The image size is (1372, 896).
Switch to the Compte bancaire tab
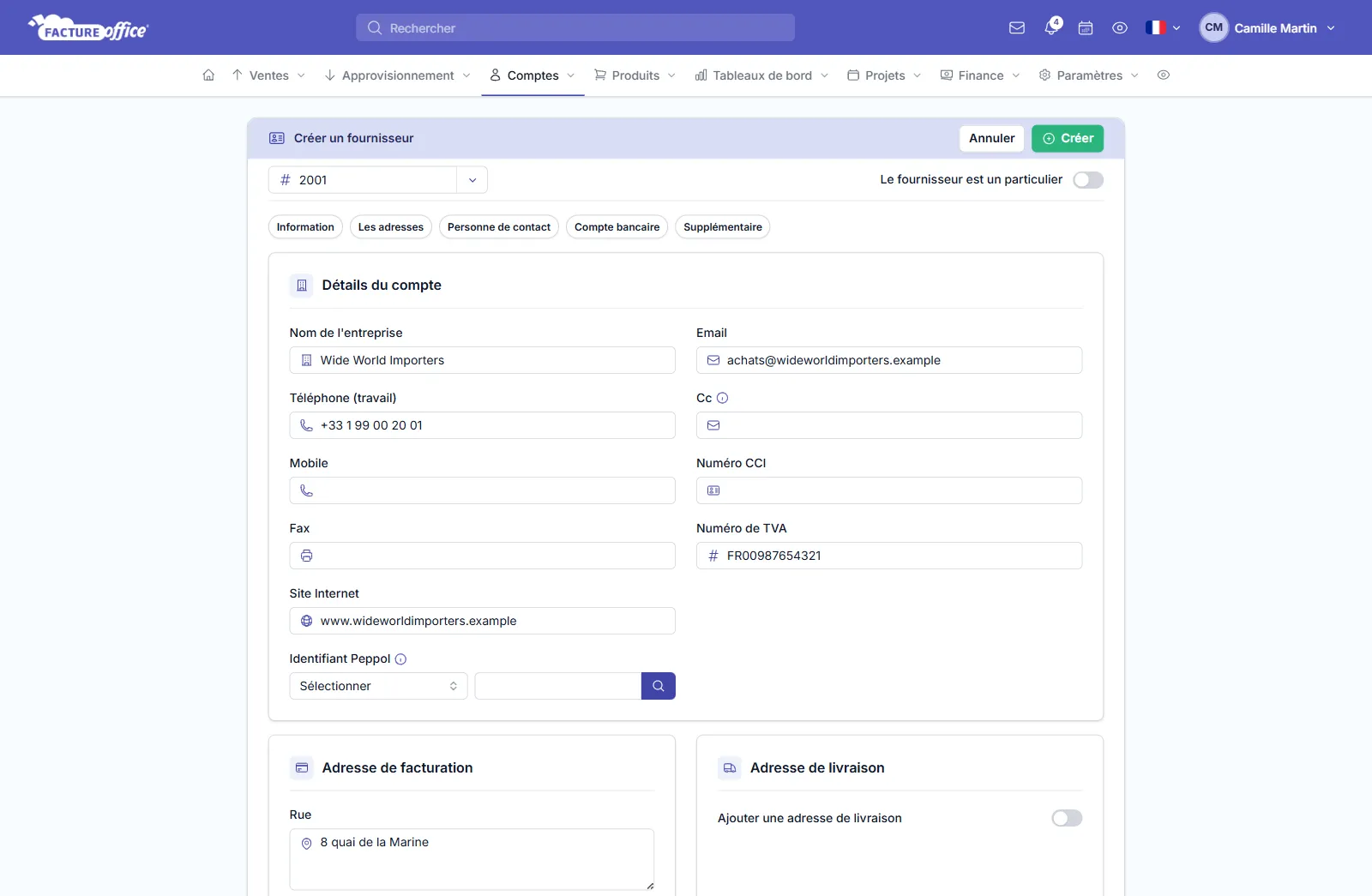[617, 227]
